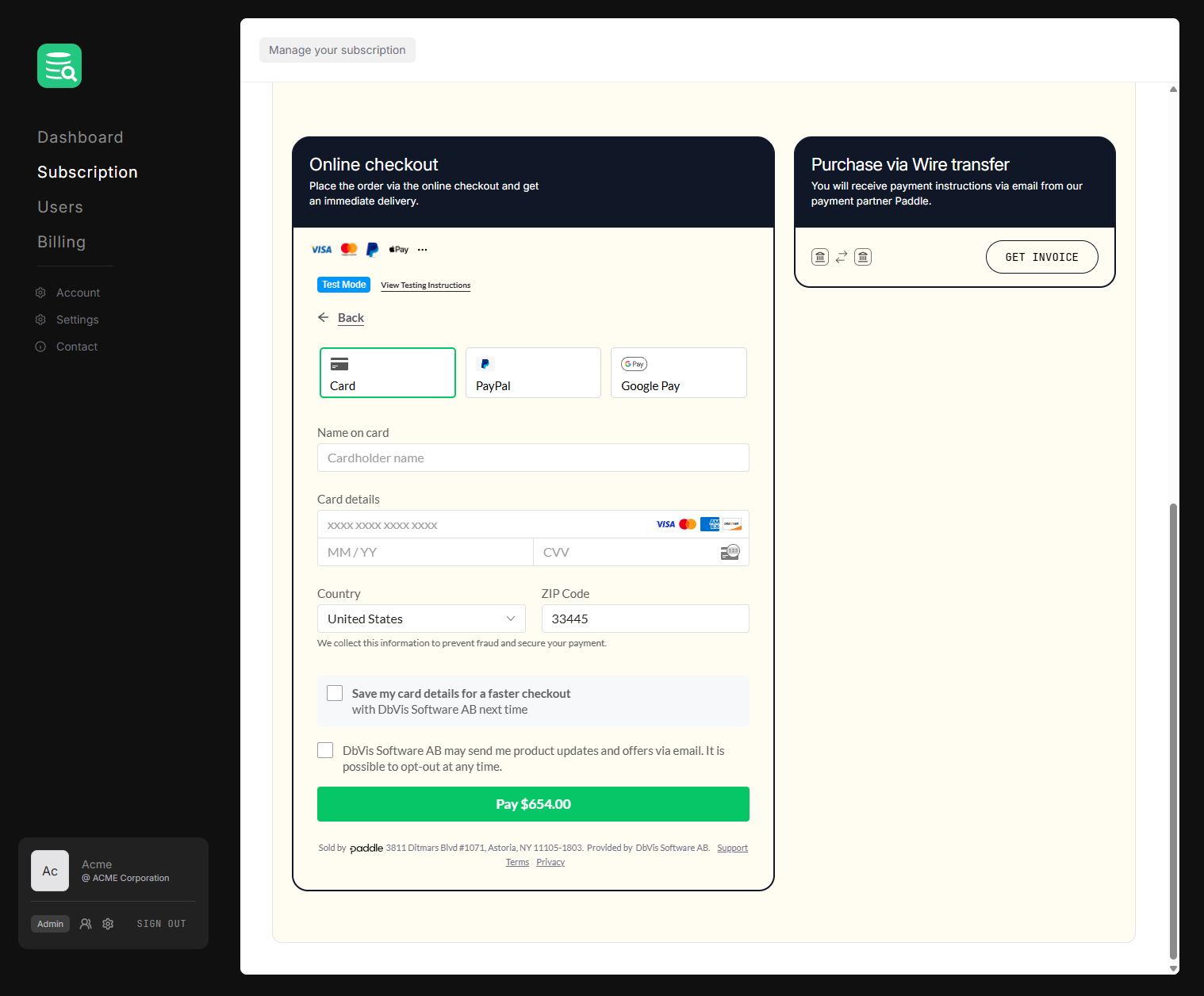The width and height of the screenshot is (1204, 996).
Task: Open the Privacy link
Action: coord(550,862)
